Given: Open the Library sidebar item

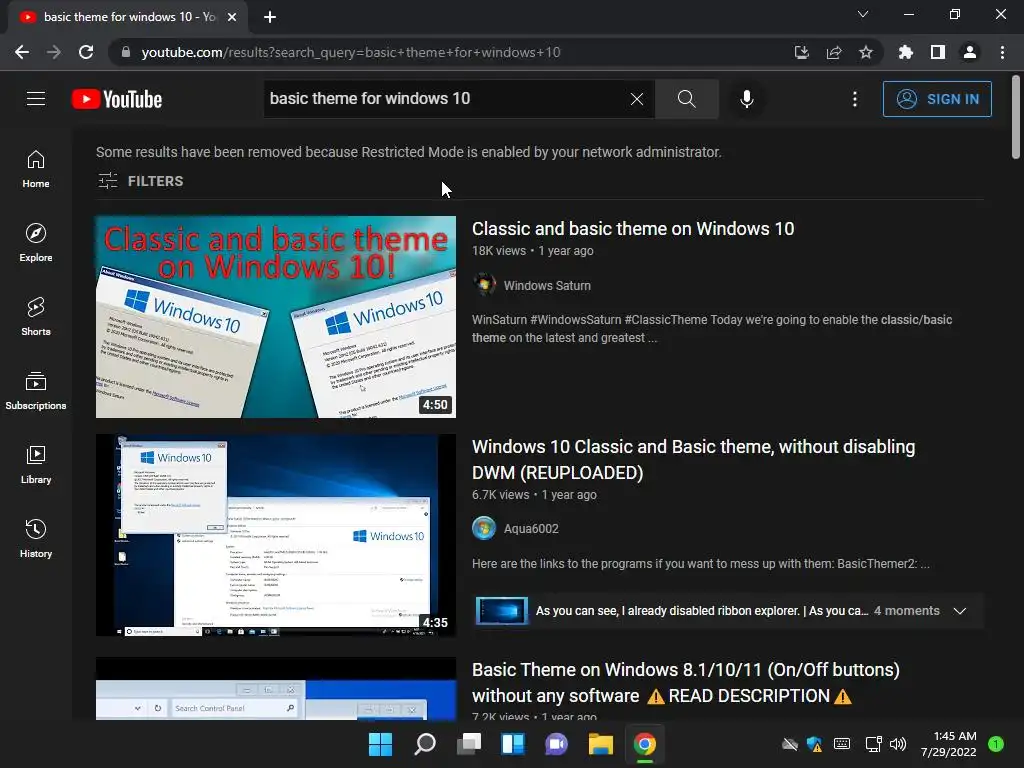Looking at the screenshot, I should click(x=36, y=464).
